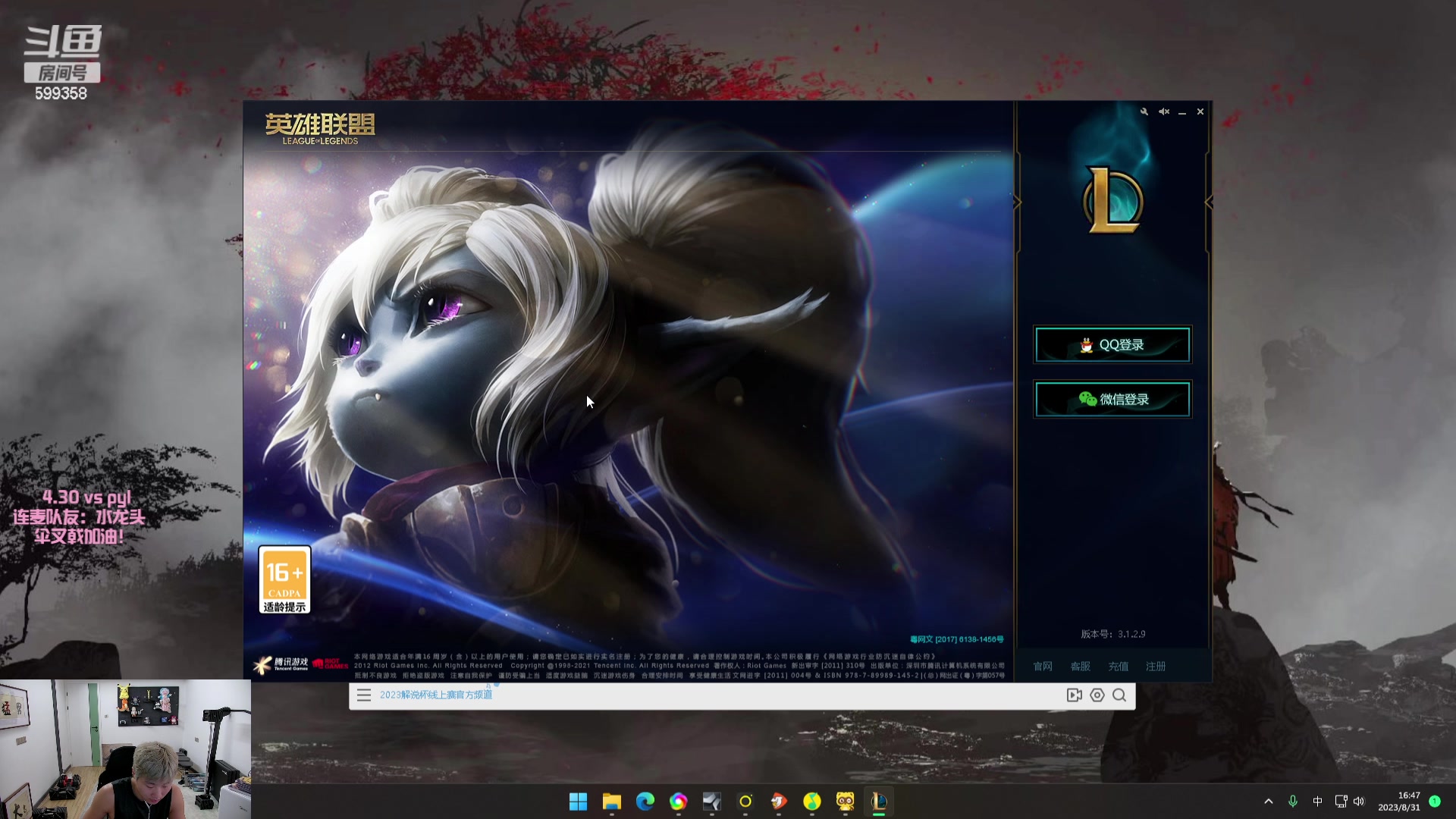Close the League of Legends launcher window
This screenshot has height=819, width=1456.
click(1200, 111)
